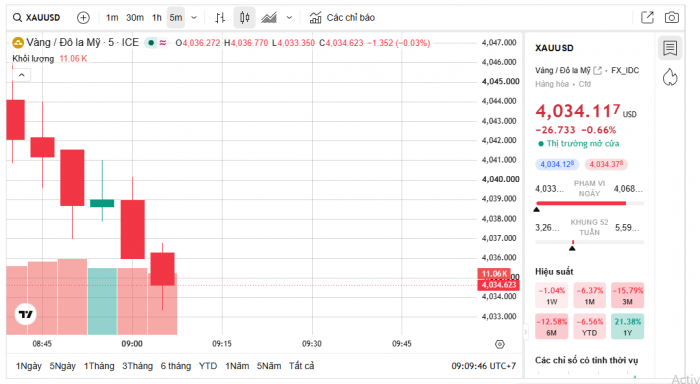Switch the chart interval to 30m

(x=135, y=18)
